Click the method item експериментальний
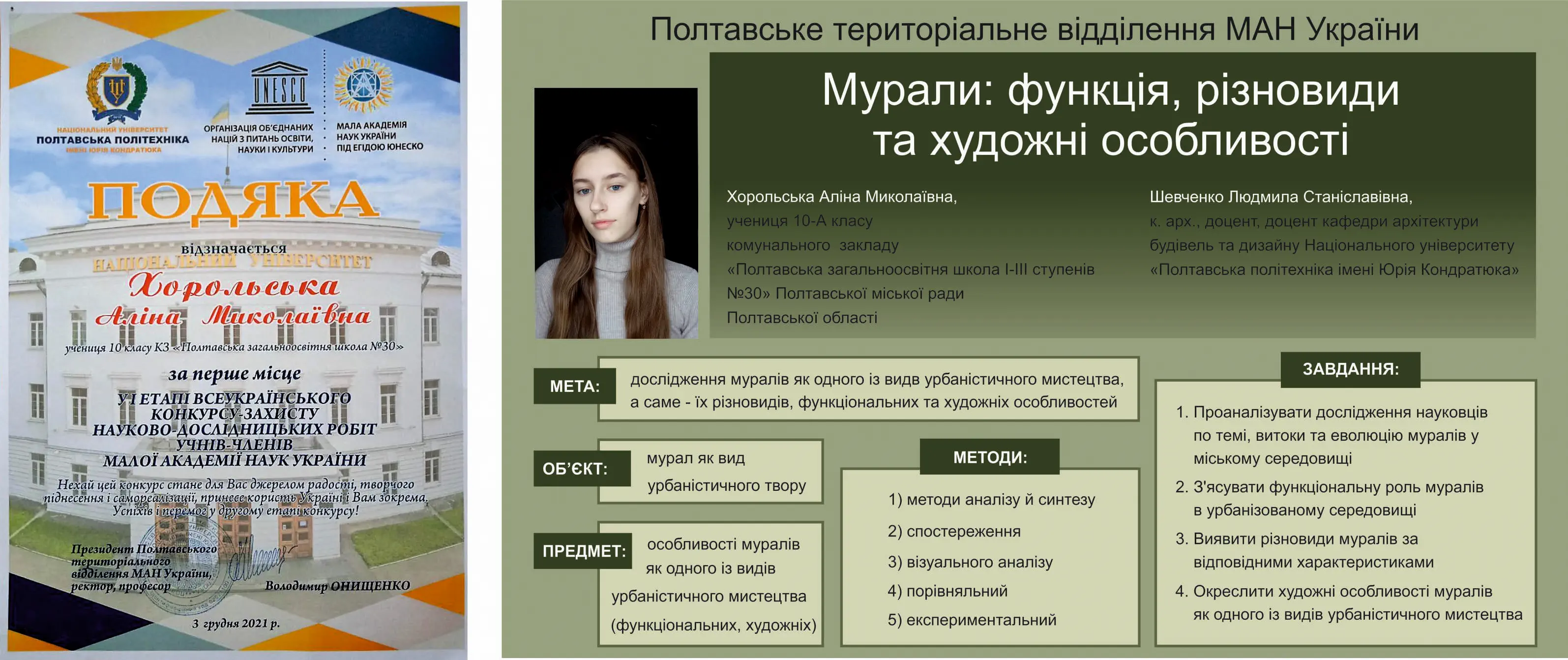 click(972, 620)
